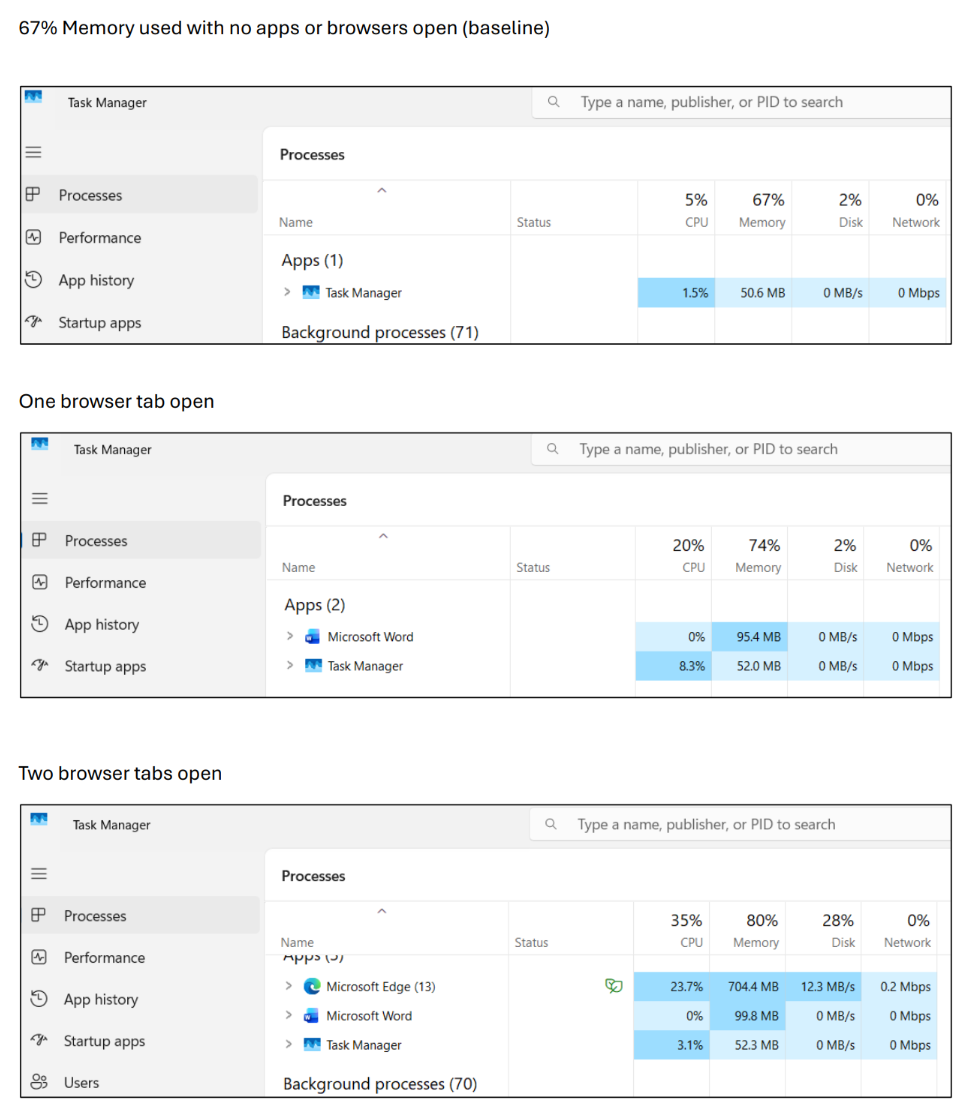Screen dimensions: 957x1110
Task: Click Microsoft Word icon under Apps (2)
Action: point(312,636)
